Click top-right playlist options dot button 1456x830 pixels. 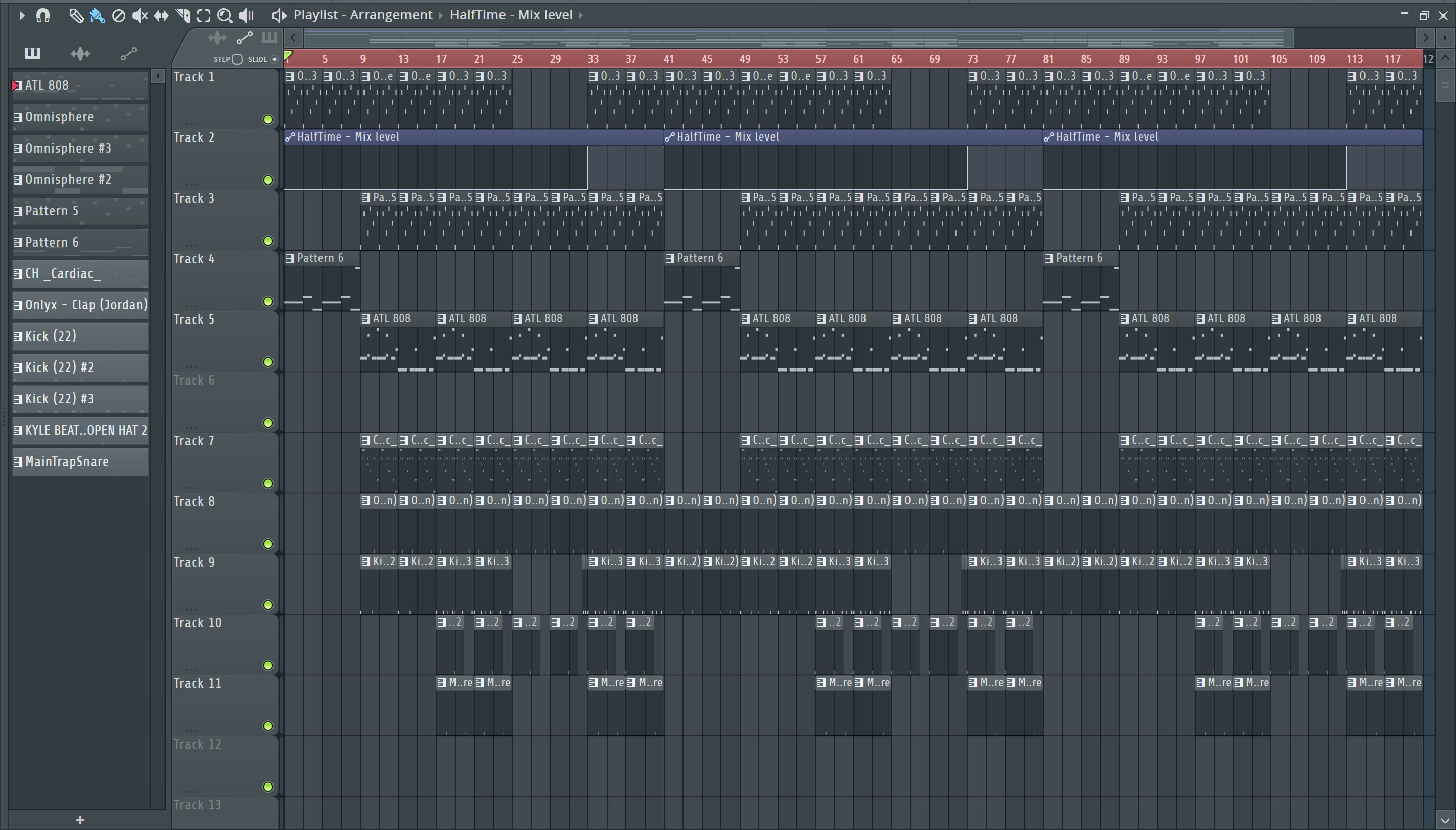coord(1444,38)
